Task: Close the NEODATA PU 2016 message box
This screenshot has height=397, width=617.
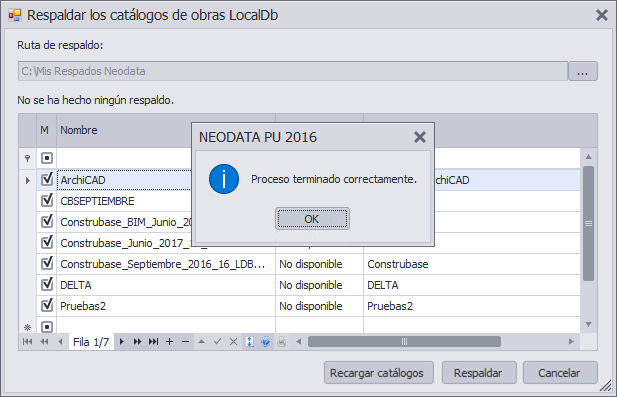Action: click(420, 137)
